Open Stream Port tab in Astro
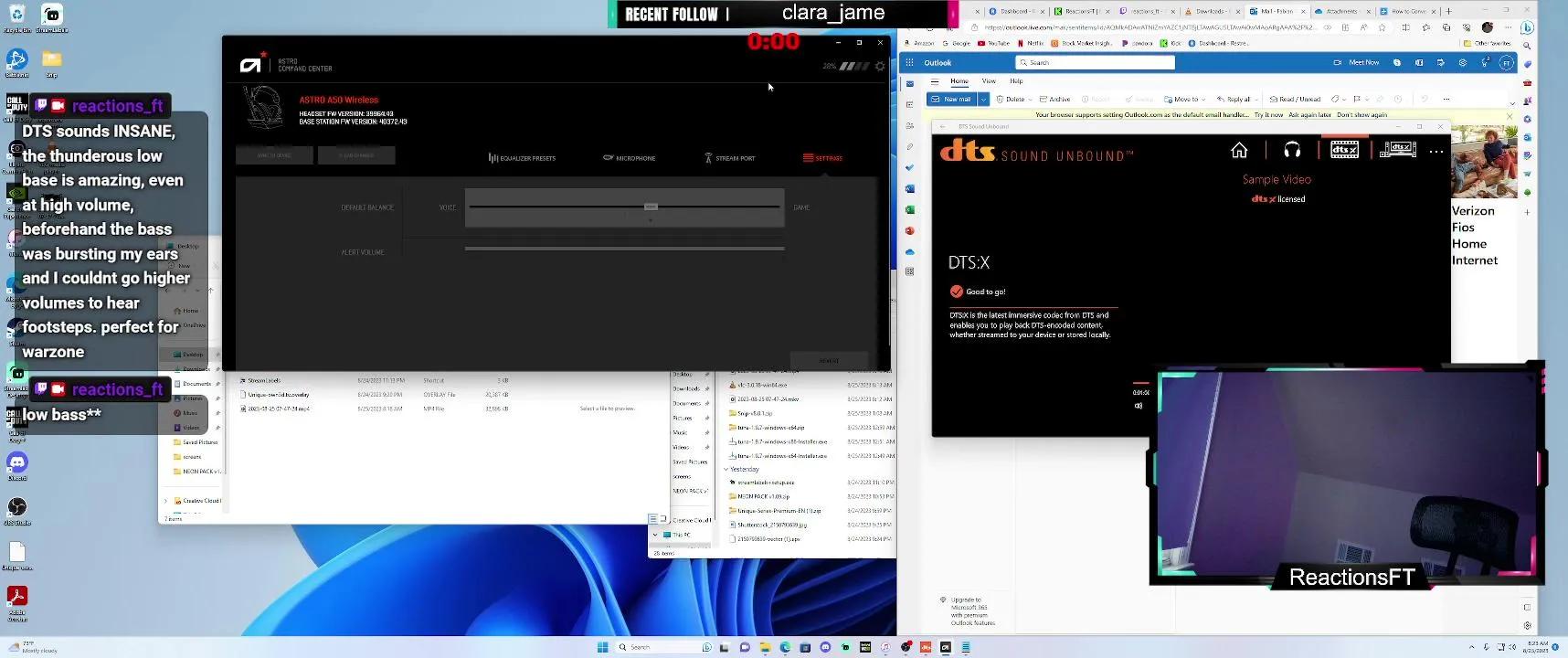The height and width of the screenshot is (658, 1568). tap(730, 158)
